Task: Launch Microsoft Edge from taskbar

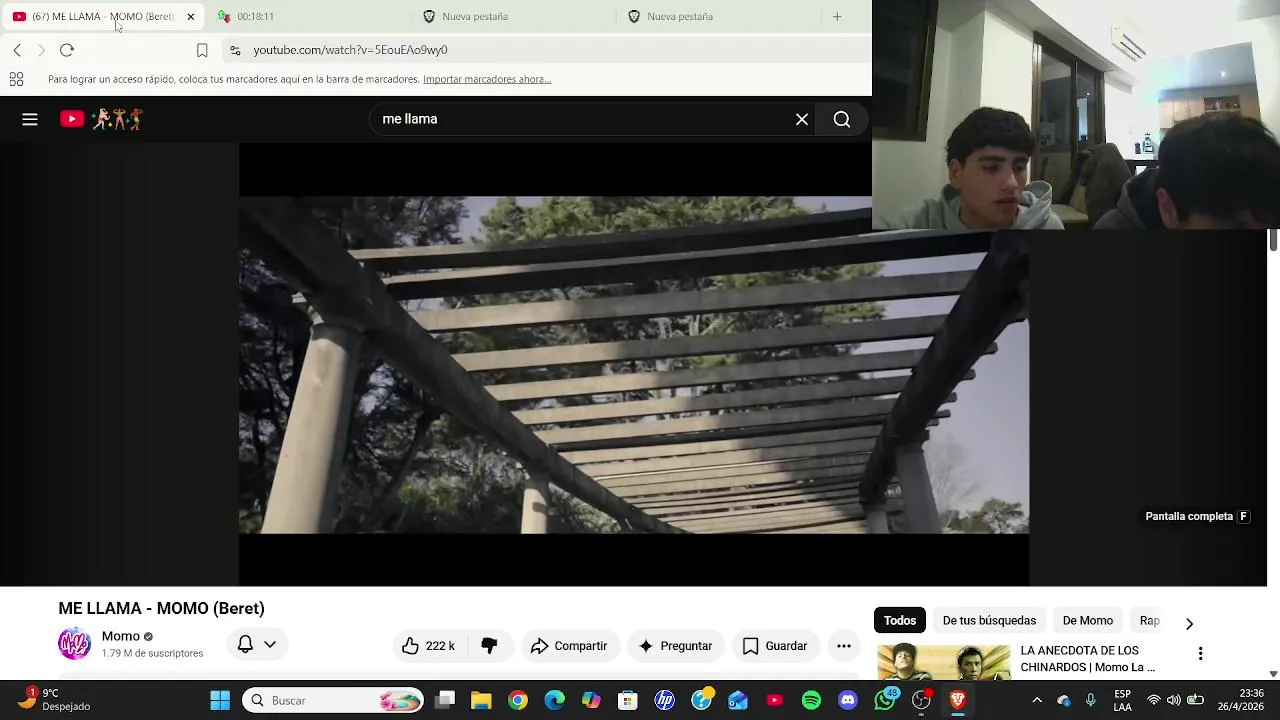Action: pyautogui.click(x=555, y=701)
